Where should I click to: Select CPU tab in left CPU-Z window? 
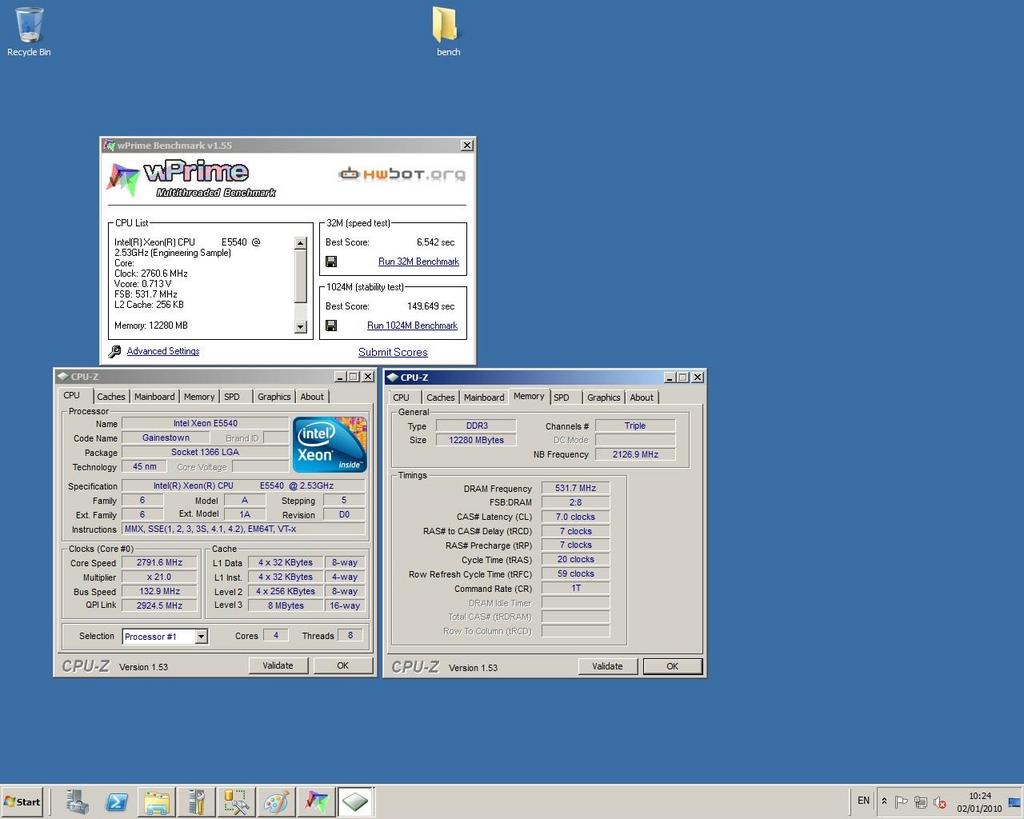[72, 395]
